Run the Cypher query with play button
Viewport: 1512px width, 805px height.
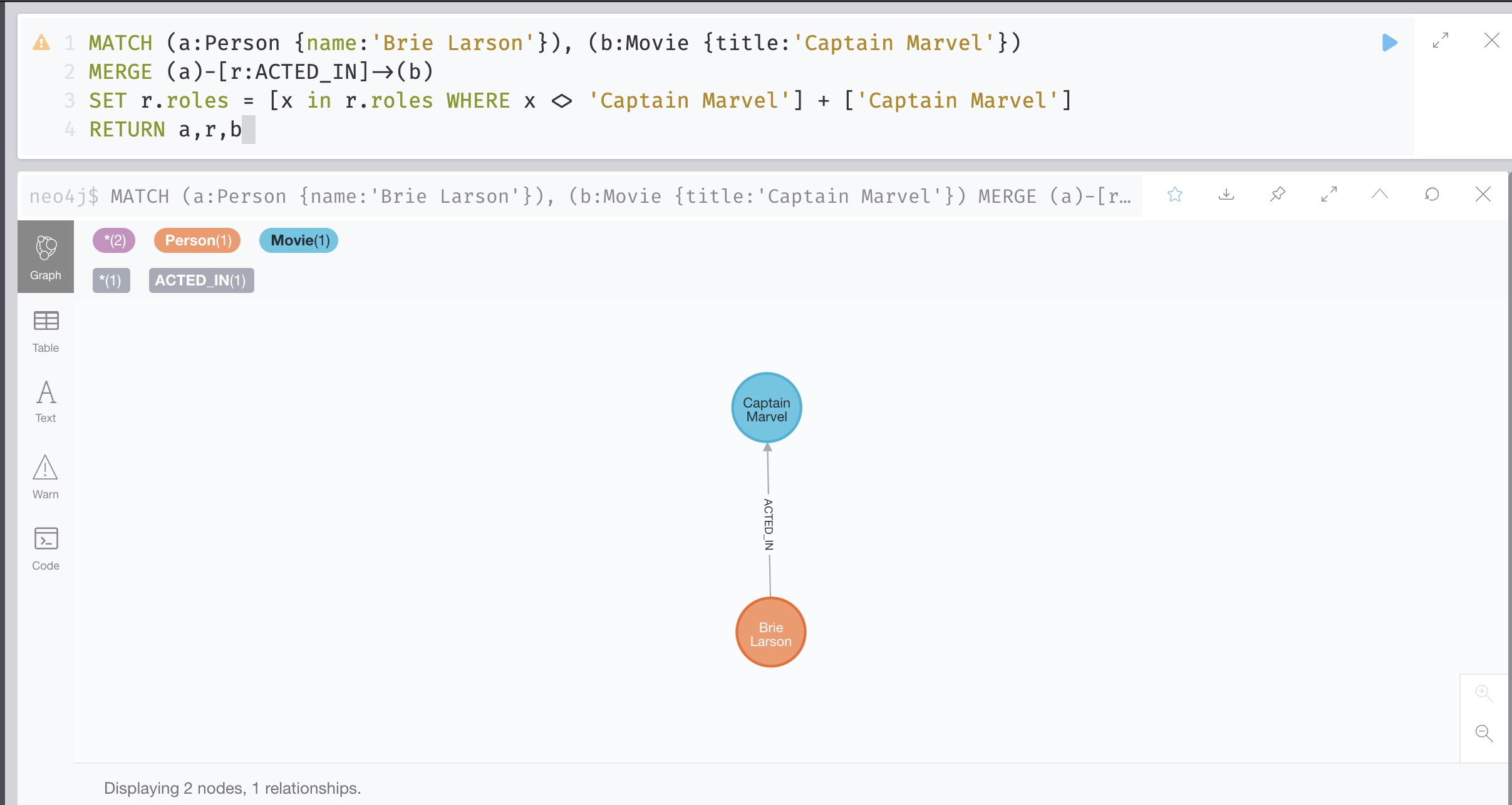pos(1389,43)
